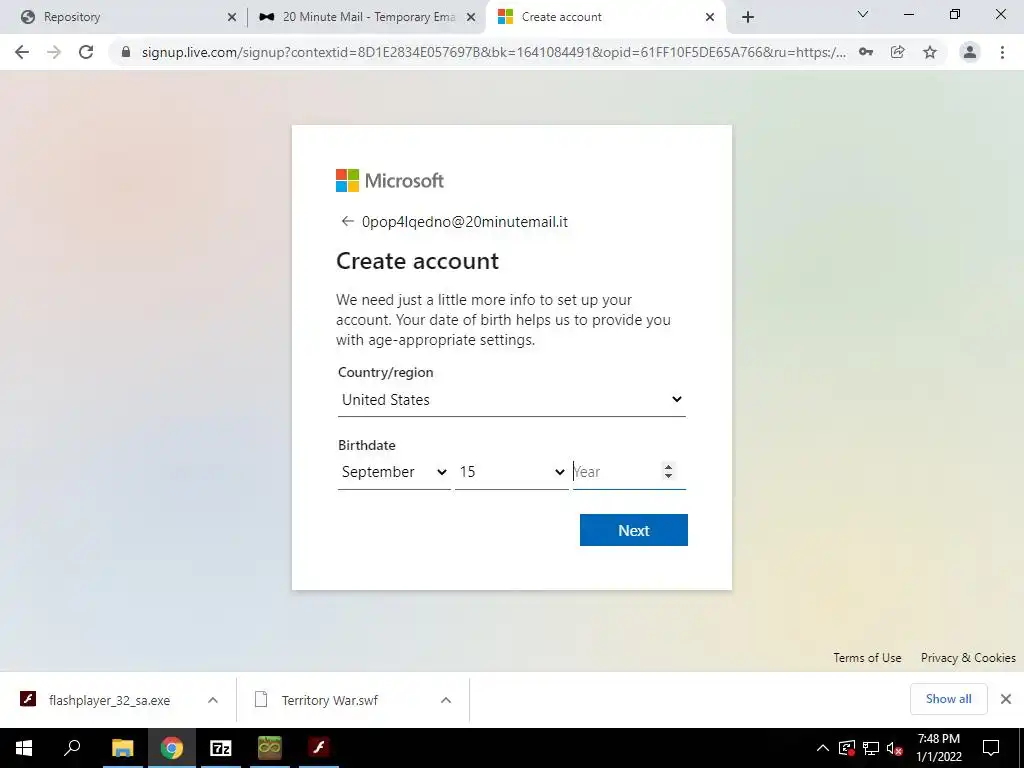Reload the current page
1024x768 pixels.
[86, 52]
